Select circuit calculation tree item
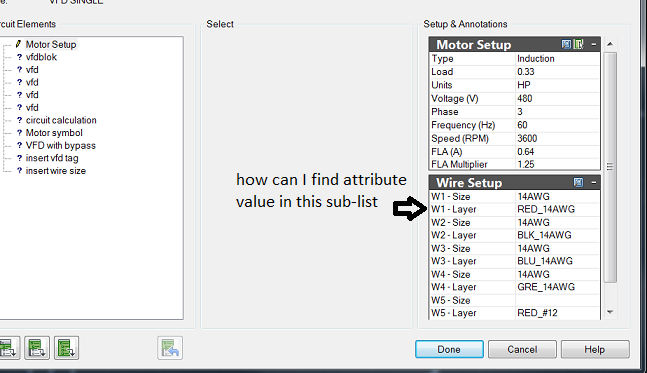 click(61, 120)
